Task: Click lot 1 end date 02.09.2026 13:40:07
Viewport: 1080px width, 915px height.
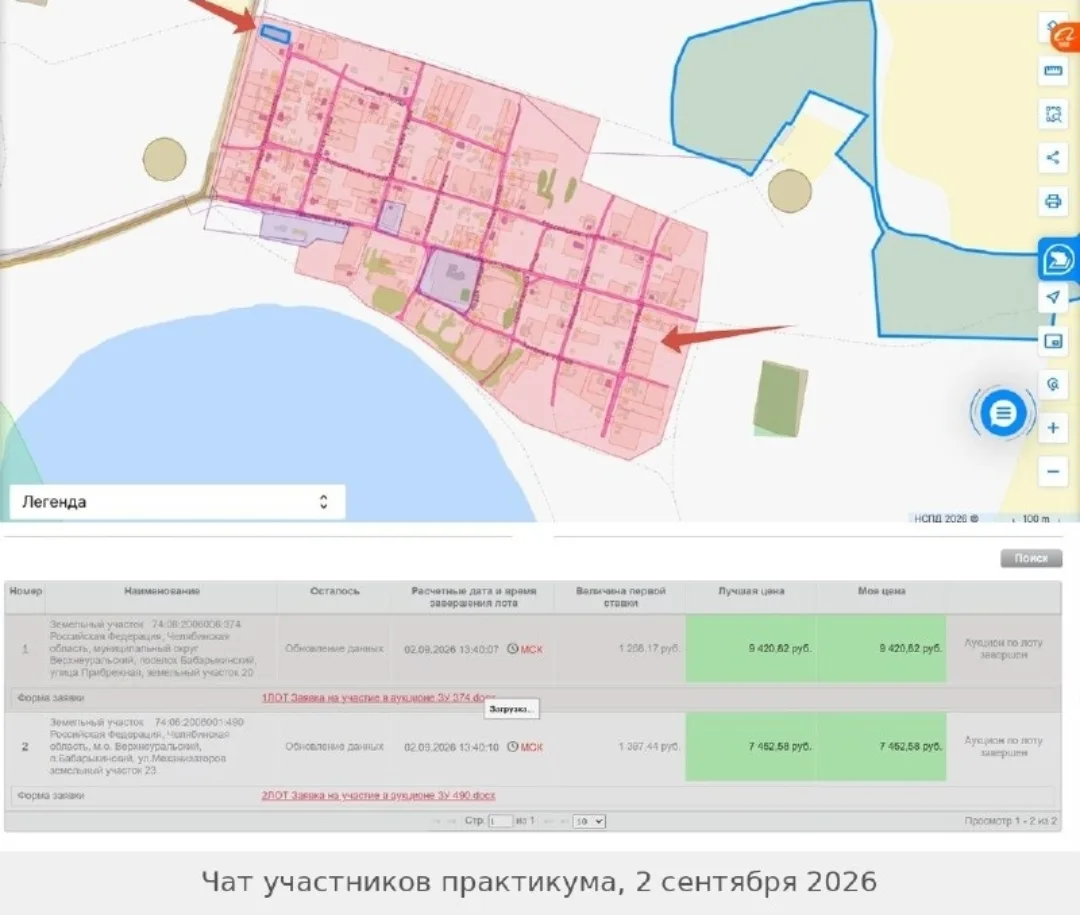Action: click(451, 649)
